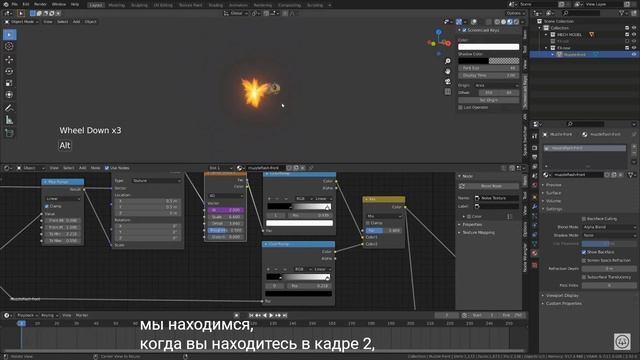The width and height of the screenshot is (640, 360).
Task: Expand Texture Mapping in node sidebar
Action: pyautogui.click(x=478, y=233)
